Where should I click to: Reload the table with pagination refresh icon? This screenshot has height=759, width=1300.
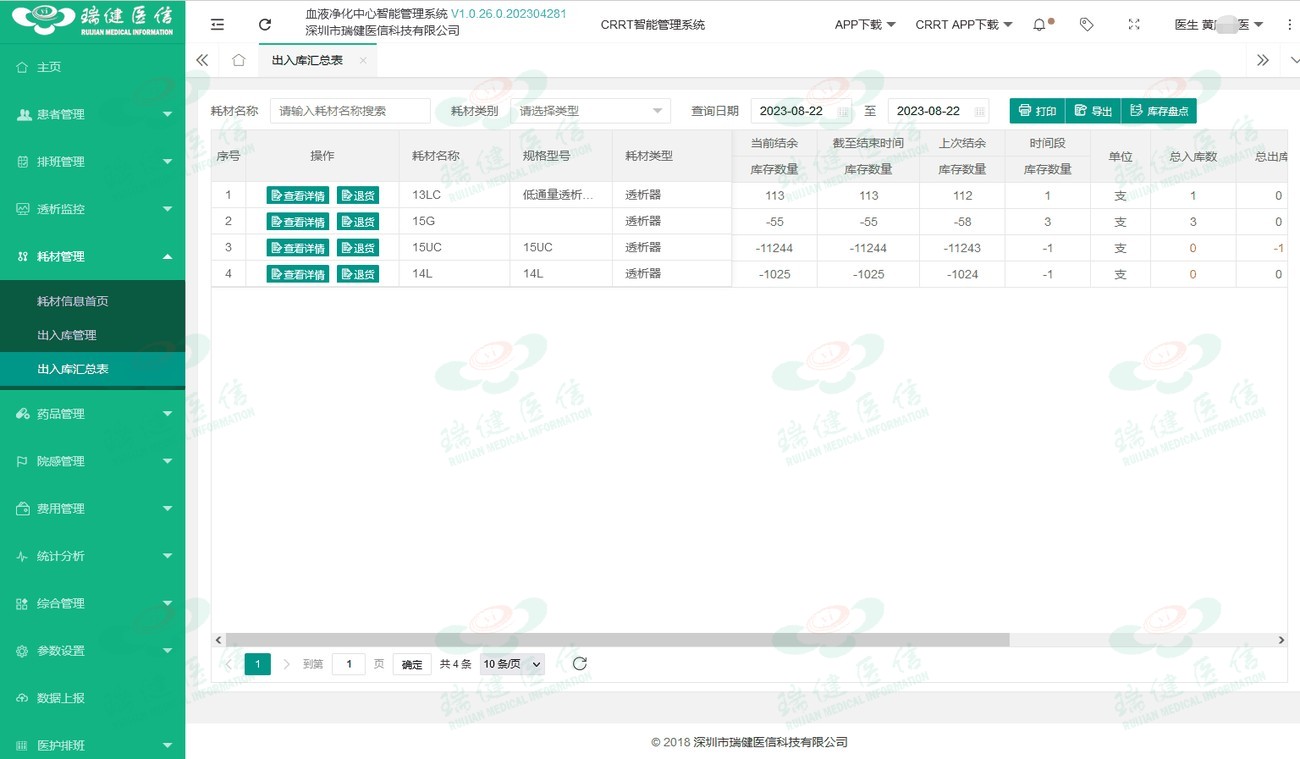pos(579,663)
